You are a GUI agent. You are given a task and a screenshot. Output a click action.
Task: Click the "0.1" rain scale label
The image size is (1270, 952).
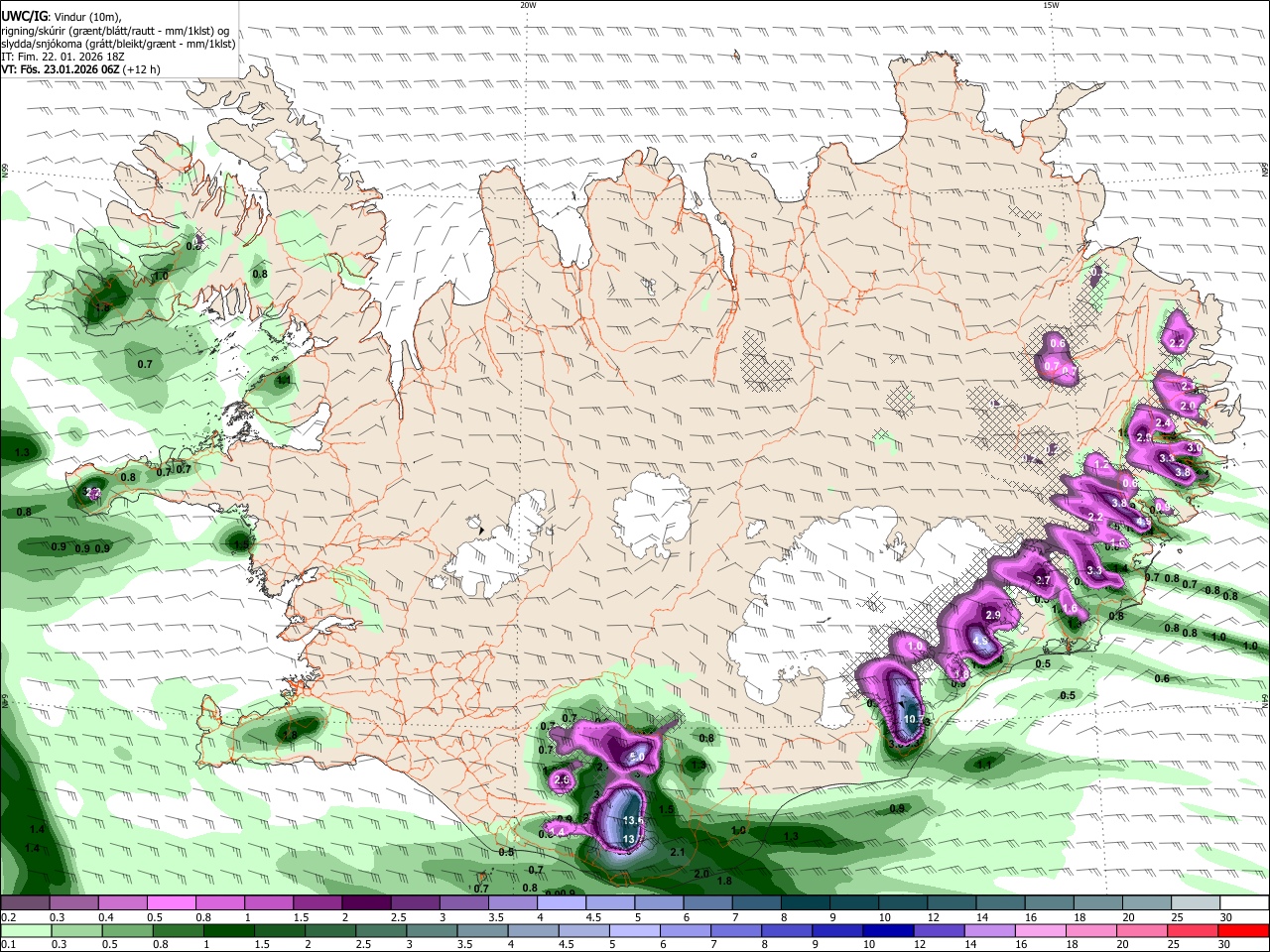7,945
